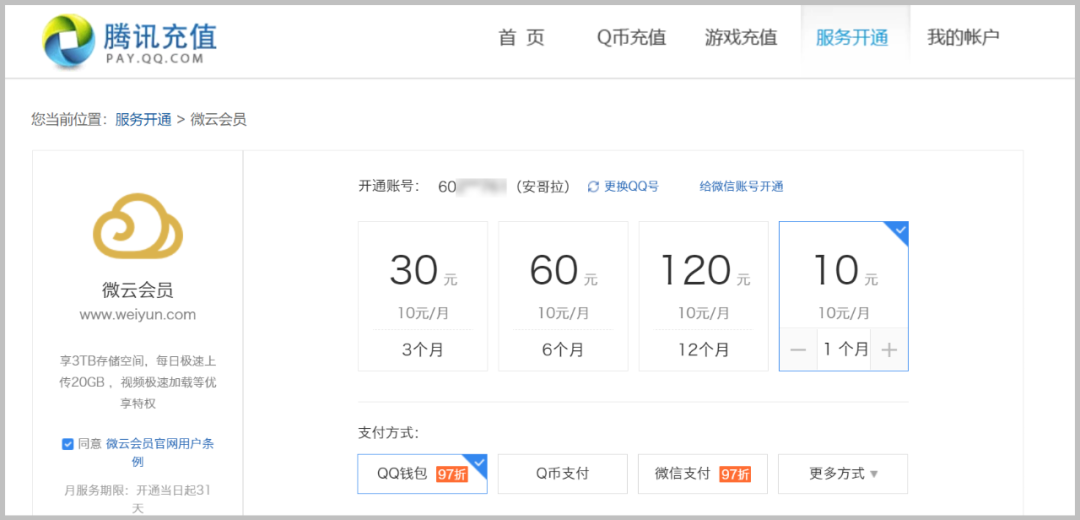Click the 给微信账号开通 link

741,187
